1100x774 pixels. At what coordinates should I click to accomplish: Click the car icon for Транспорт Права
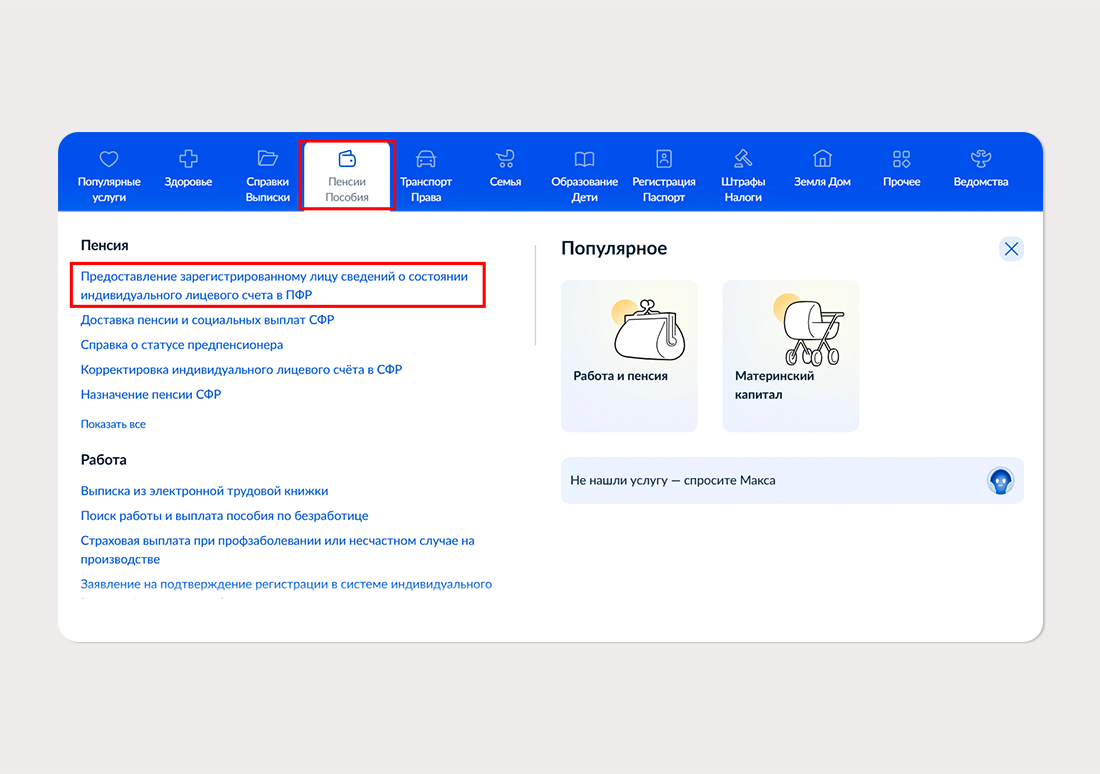pyautogui.click(x=426, y=159)
